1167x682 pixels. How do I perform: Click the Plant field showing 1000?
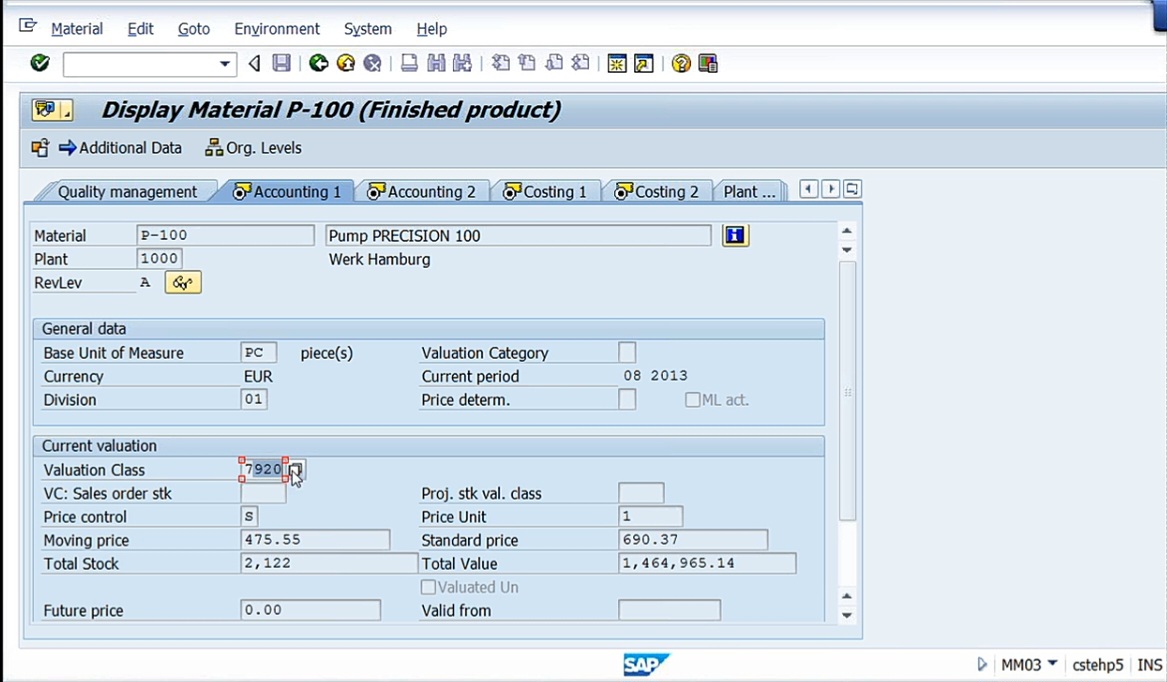pyautogui.click(x=159, y=258)
